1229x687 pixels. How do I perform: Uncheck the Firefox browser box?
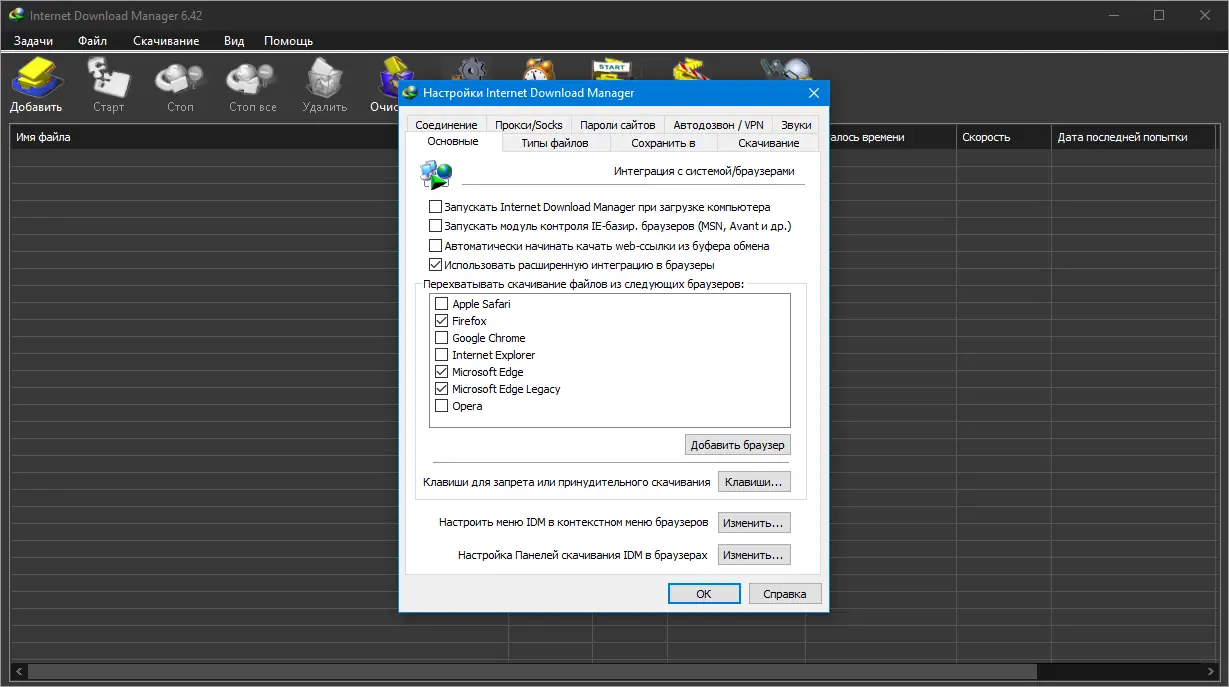coord(441,321)
